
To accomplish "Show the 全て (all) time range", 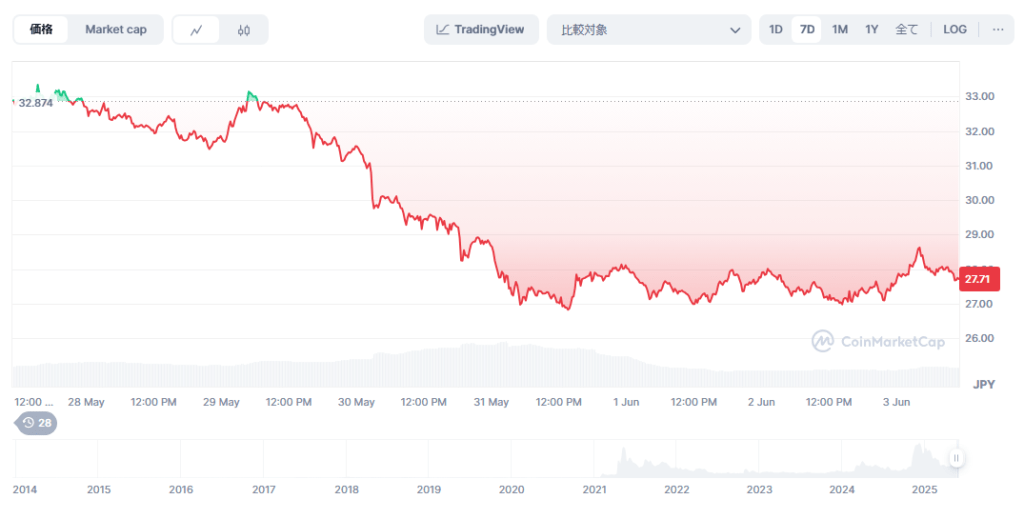I will click(906, 30).
